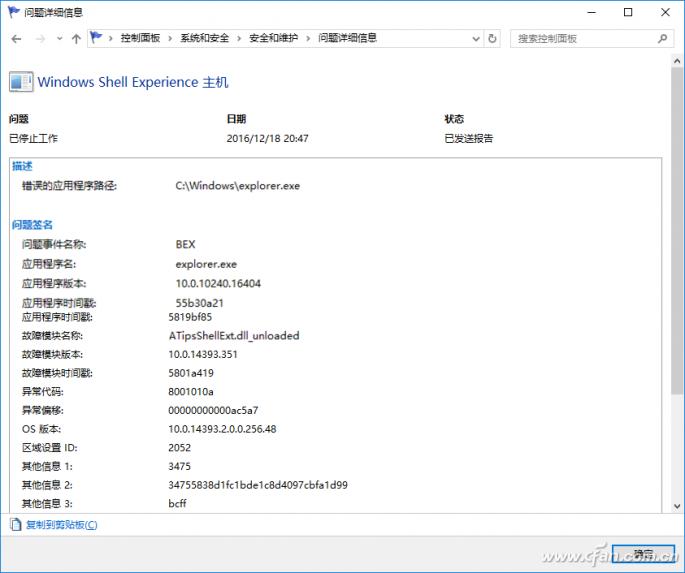Click the Windows Shell Experience program icon
685x573 pixels.
click(21, 83)
